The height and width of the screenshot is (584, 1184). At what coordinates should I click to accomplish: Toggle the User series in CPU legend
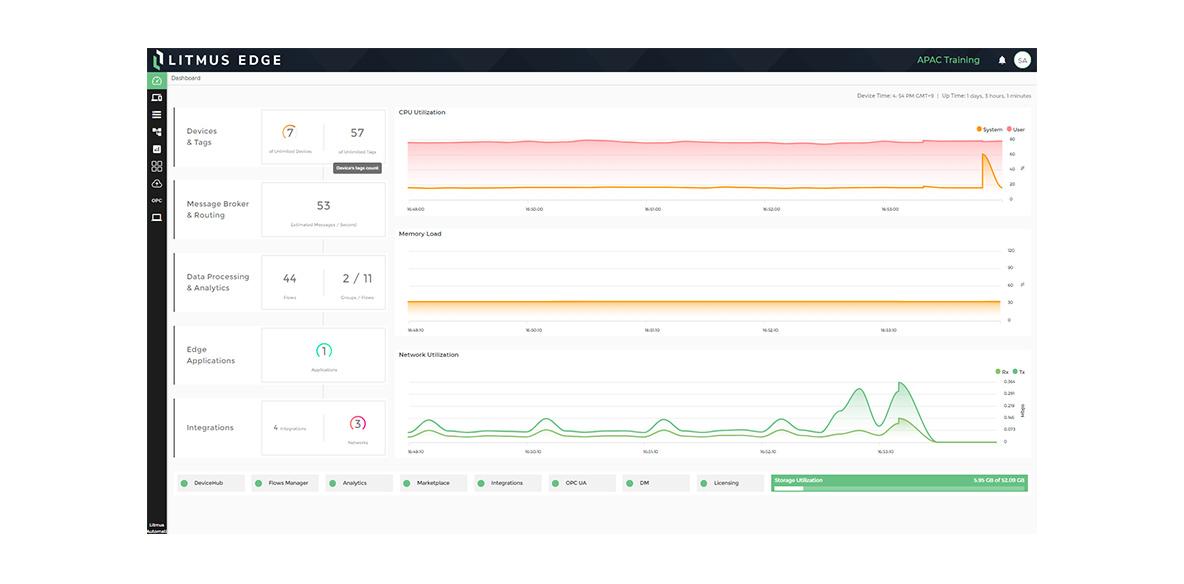tap(1016, 129)
